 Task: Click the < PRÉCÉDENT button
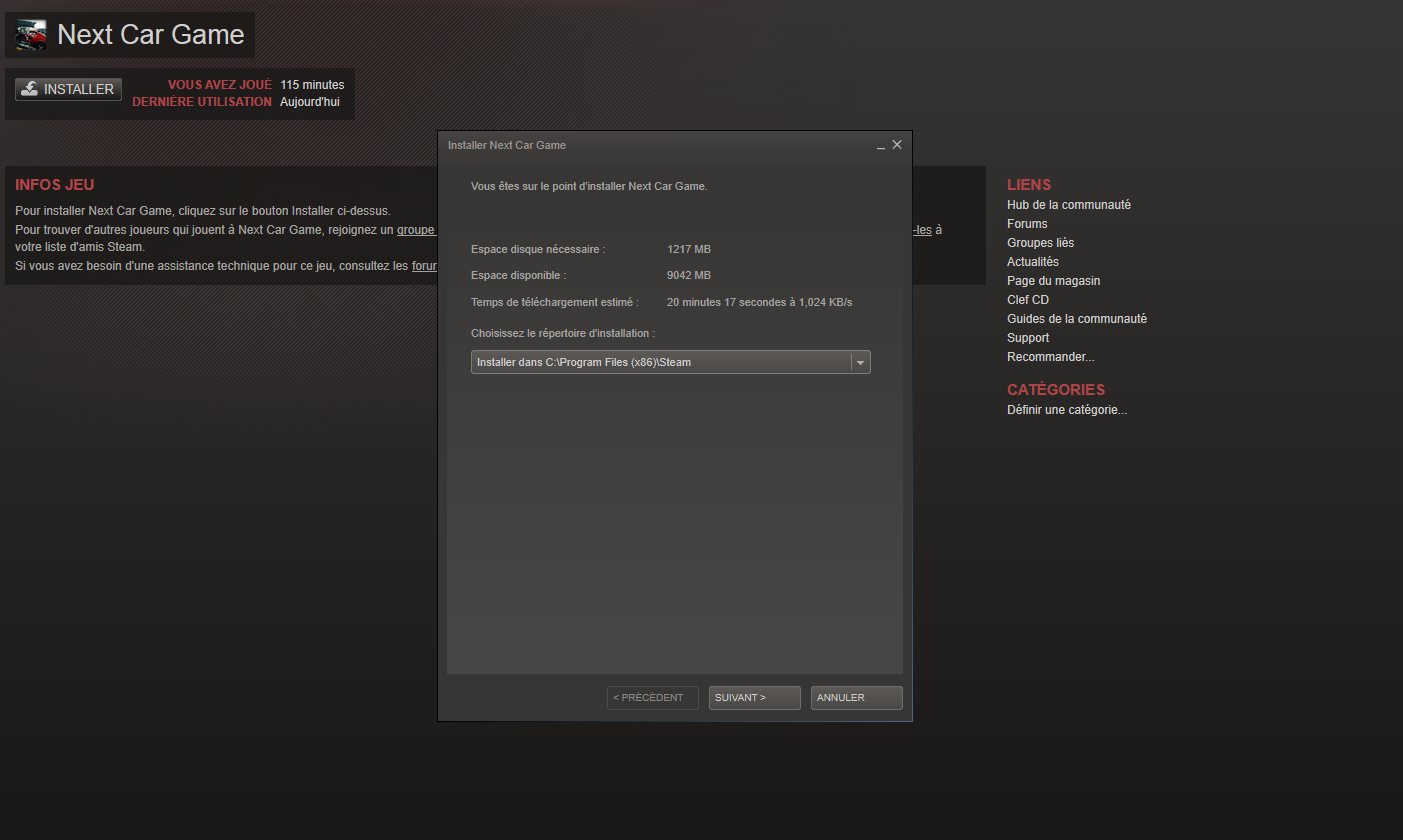652,698
